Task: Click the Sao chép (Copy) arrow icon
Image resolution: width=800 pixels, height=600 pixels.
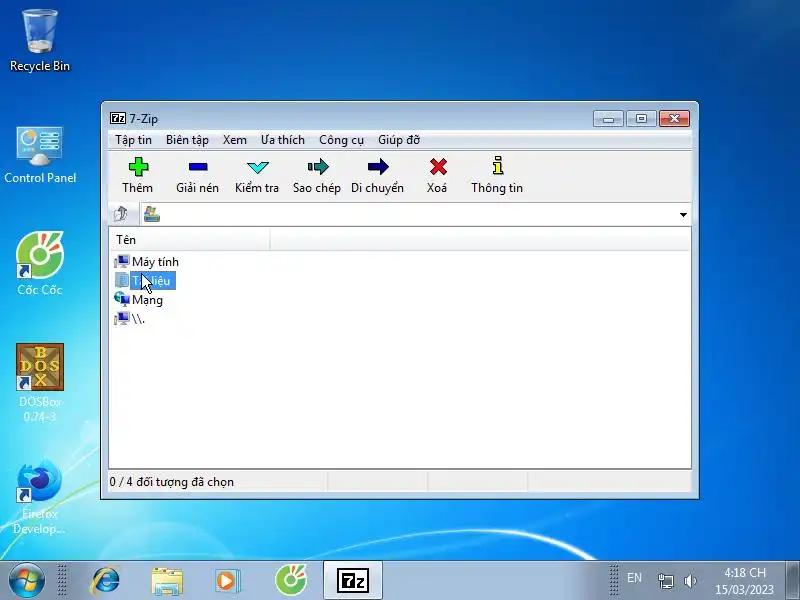Action: (318, 167)
